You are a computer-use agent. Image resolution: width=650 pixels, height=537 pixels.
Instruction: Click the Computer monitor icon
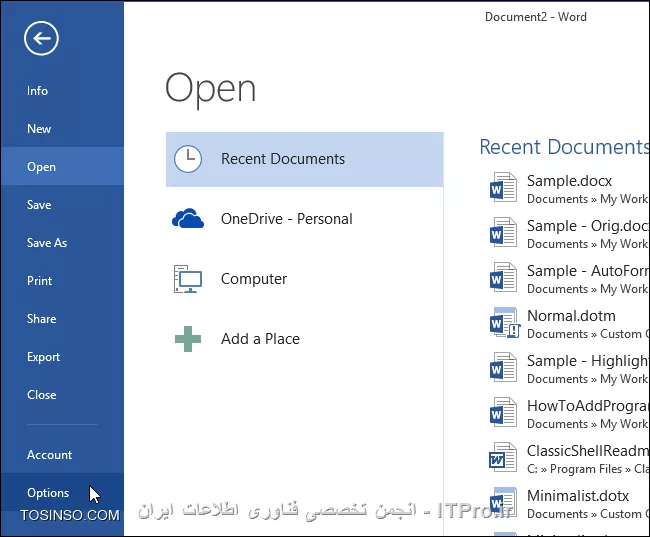pos(188,279)
